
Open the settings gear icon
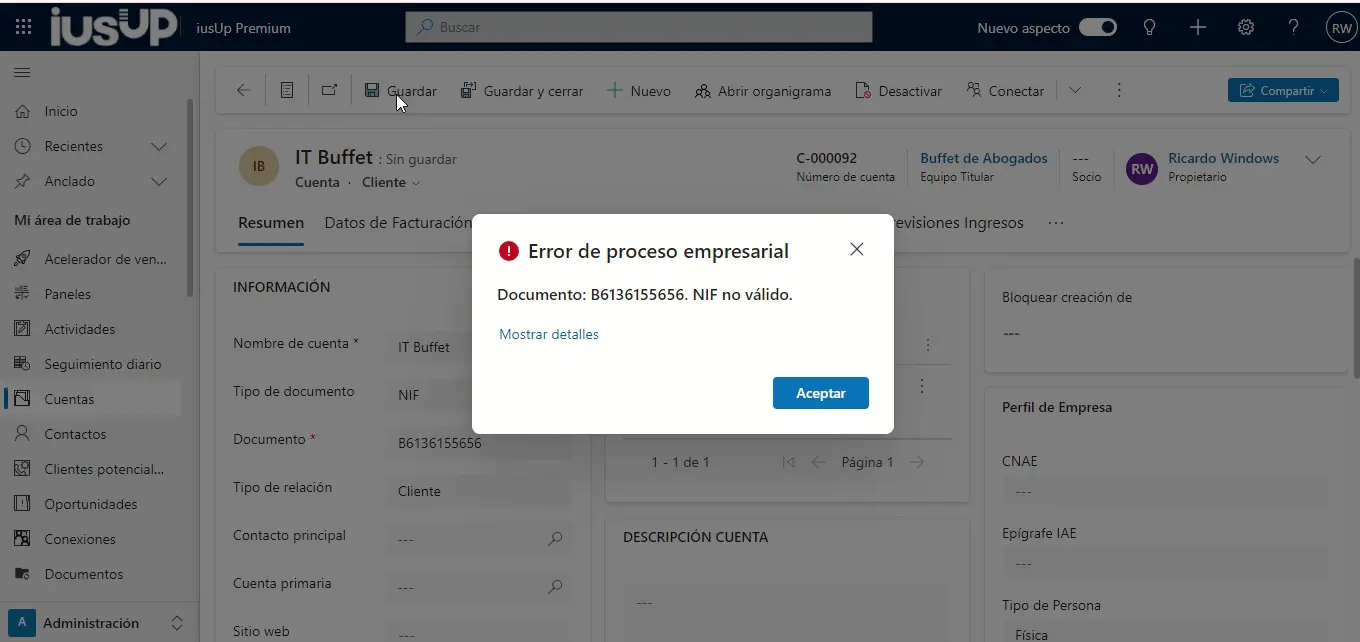[1246, 28]
